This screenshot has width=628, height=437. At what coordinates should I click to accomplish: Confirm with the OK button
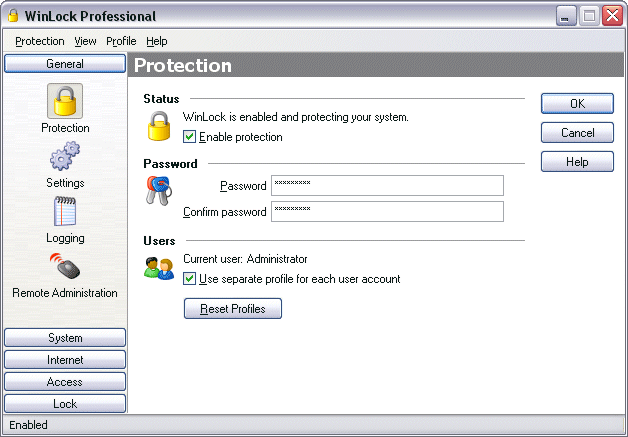pos(577,104)
